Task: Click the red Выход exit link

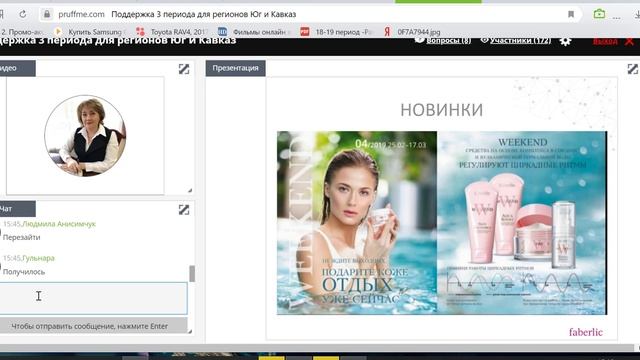Action: [x=605, y=41]
